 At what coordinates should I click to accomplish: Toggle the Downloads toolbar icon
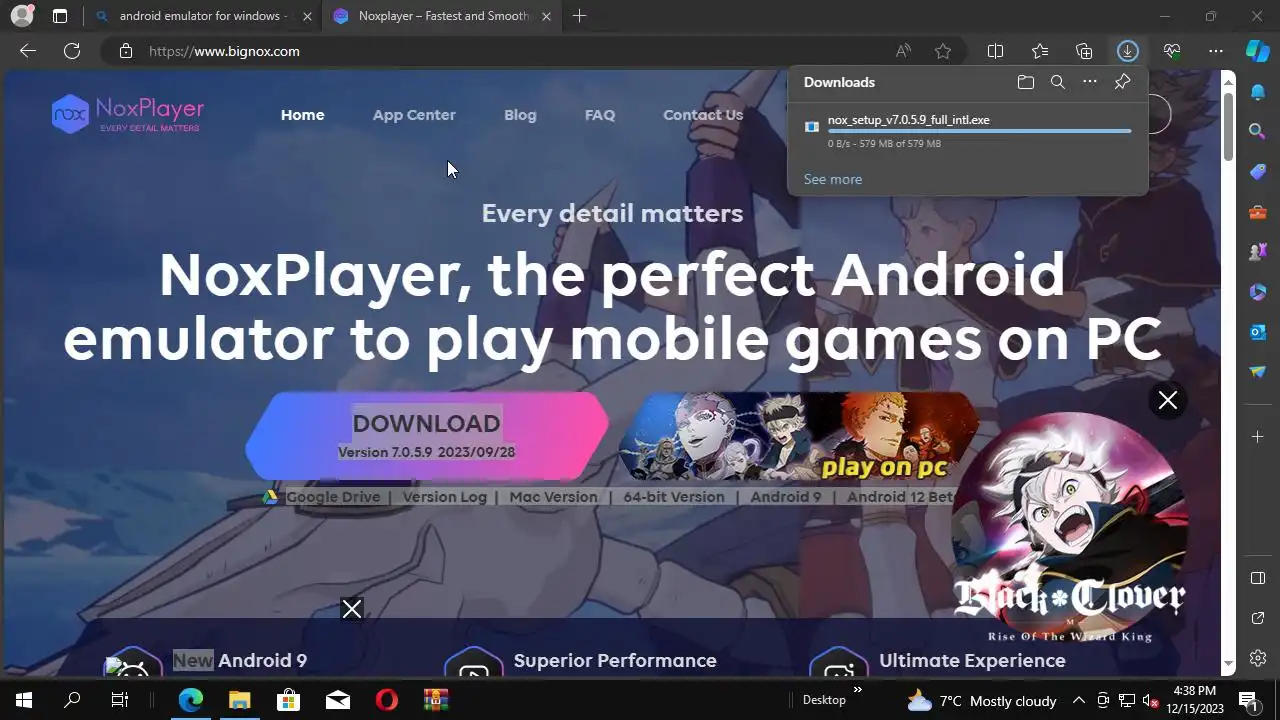click(1128, 51)
